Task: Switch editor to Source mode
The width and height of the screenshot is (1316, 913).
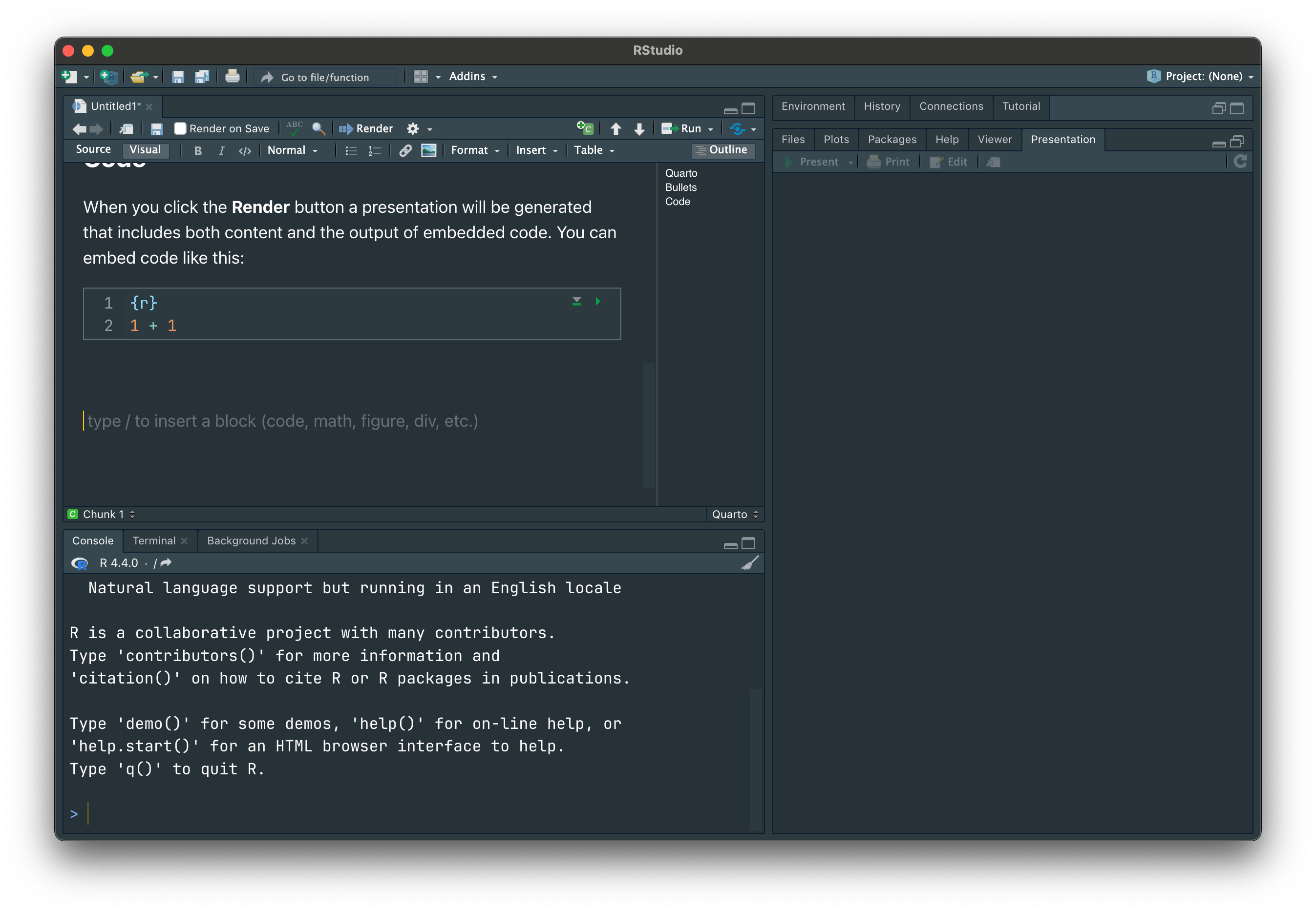Action: coord(93,149)
